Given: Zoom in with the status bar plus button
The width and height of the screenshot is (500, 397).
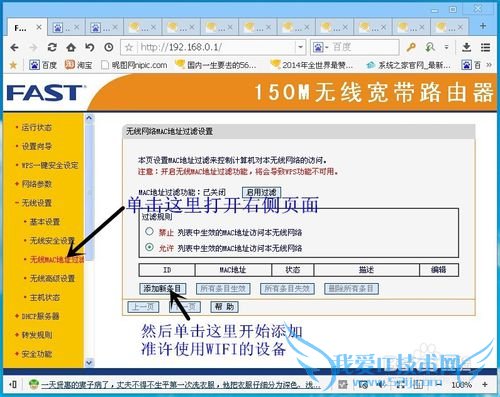Looking at the screenshot, I should [485, 385].
